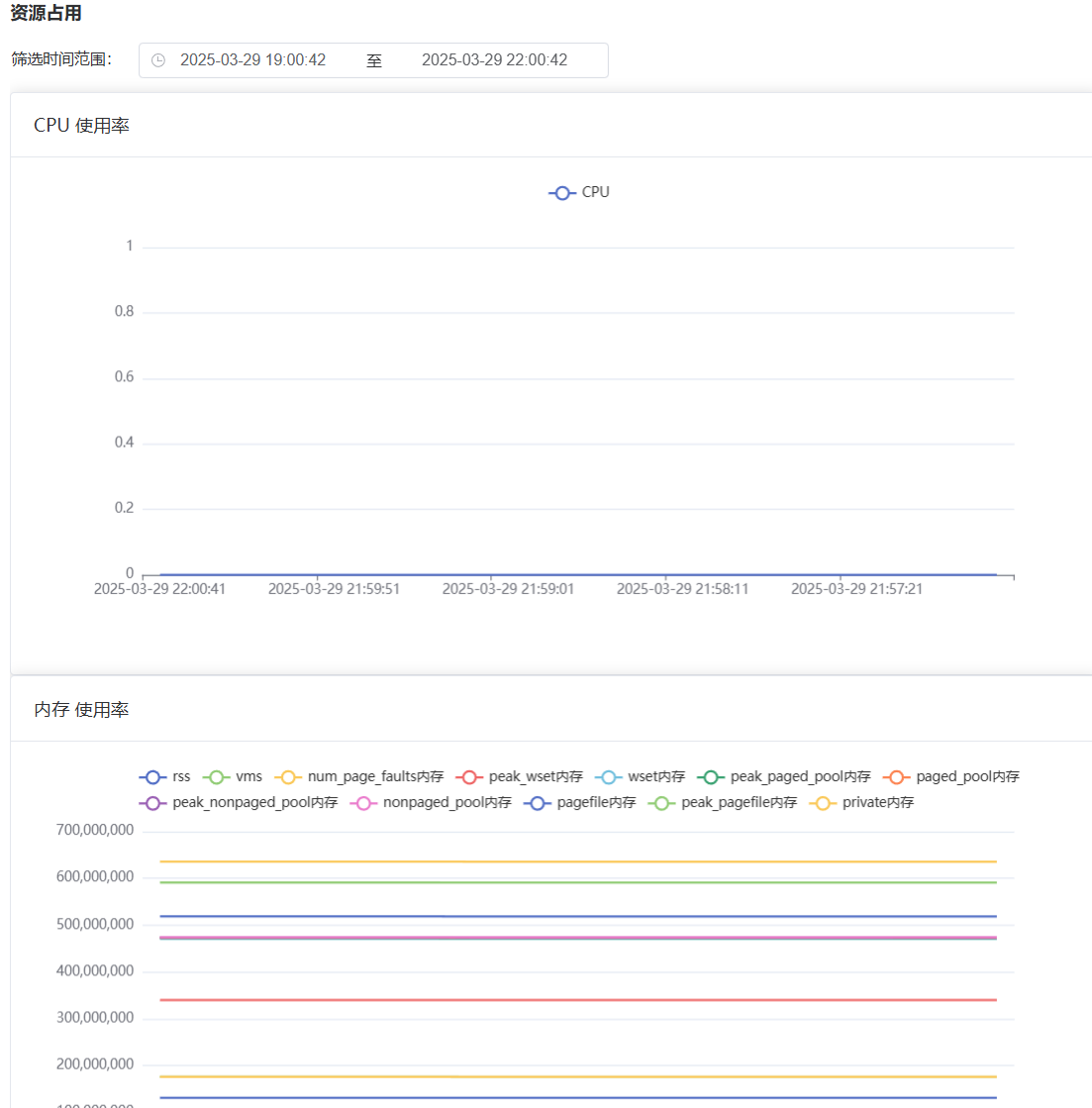Click the nonpaged_pool内存 legend marker
This screenshot has width=1092, height=1108.
(x=364, y=803)
